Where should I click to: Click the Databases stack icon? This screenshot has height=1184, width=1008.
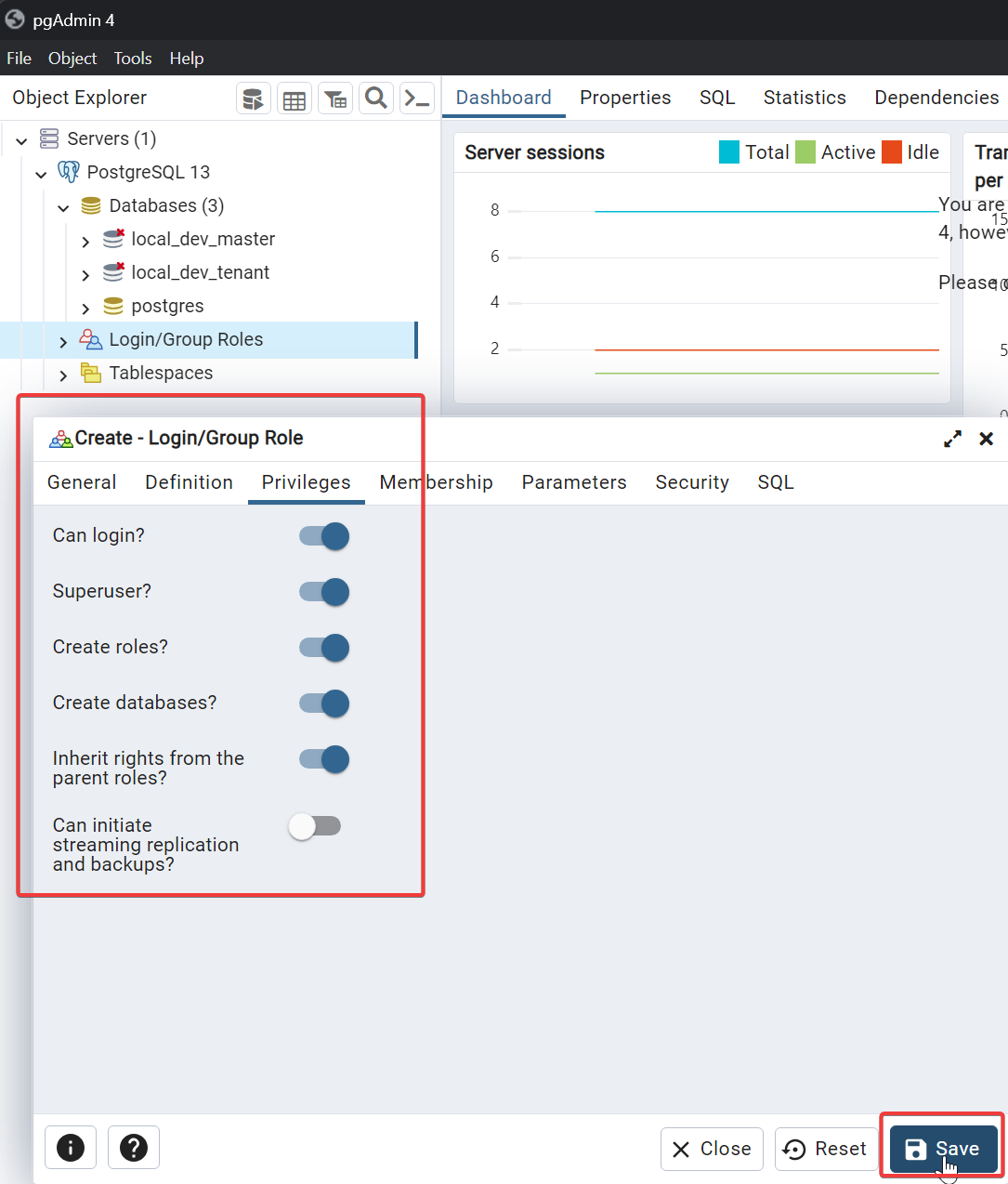pos(91,205)
